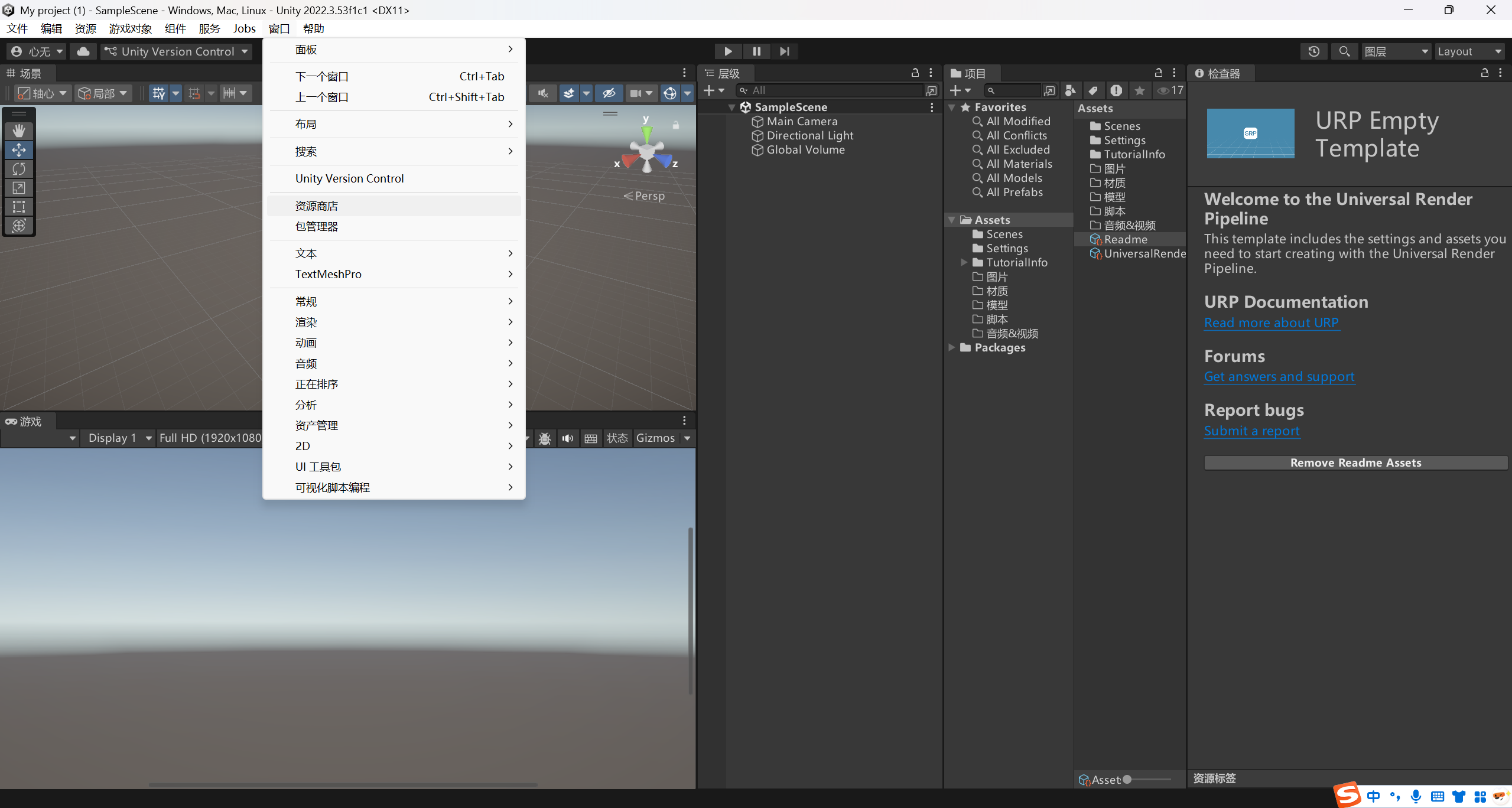Adjust the asset icon size slider
Viewport: 1512px width, 808px height.
1127,779
